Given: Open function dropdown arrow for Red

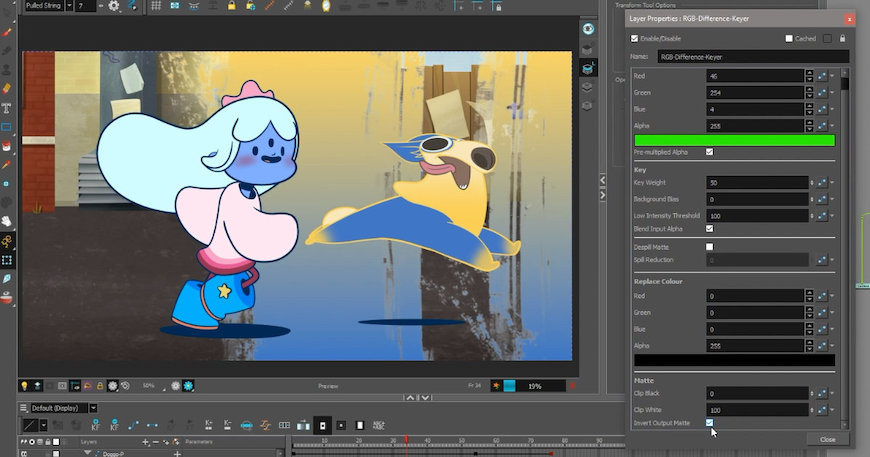Looking at the screenshot, I should coord(832,76).
